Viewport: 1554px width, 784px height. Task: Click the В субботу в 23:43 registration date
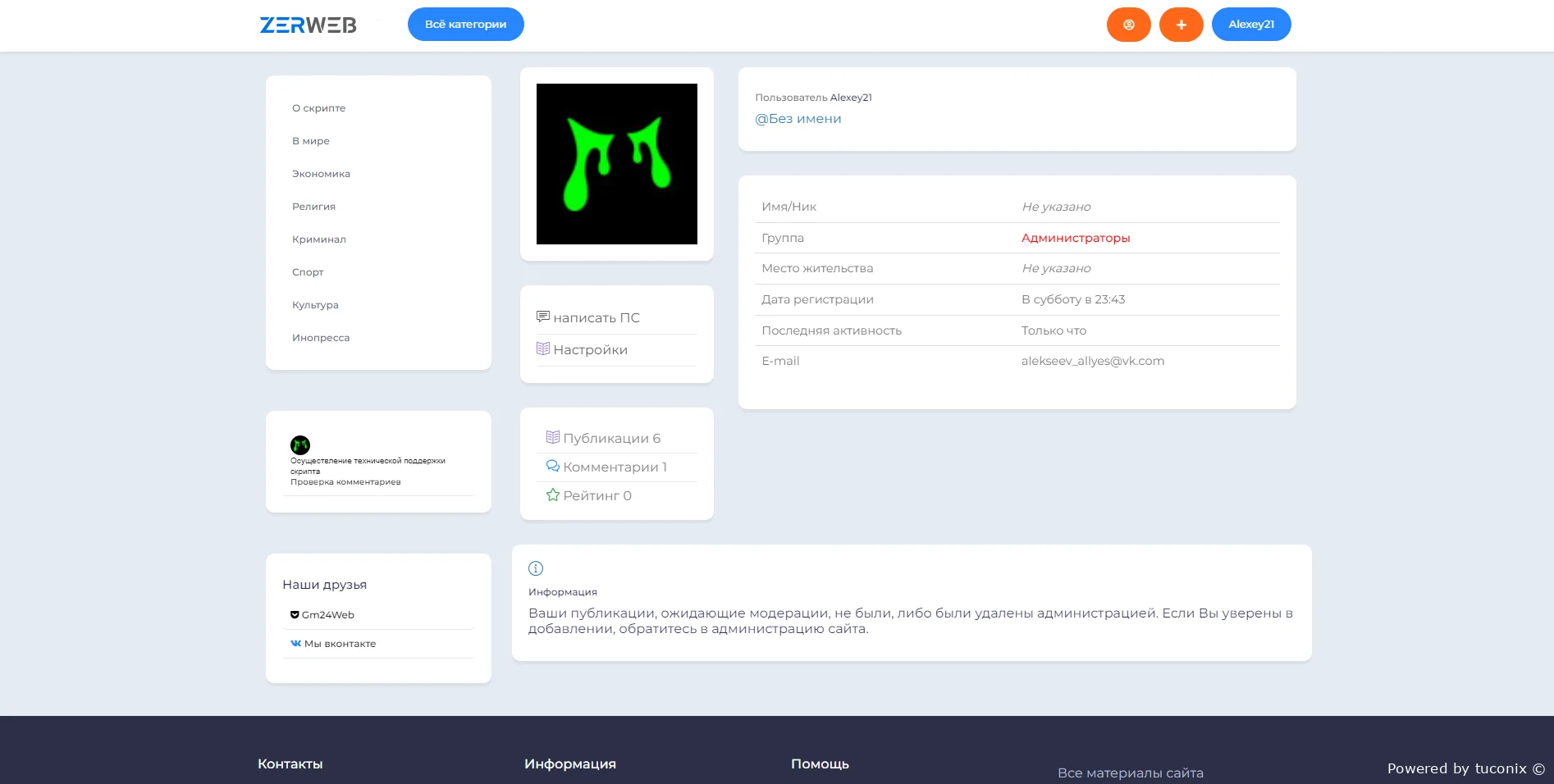[1073, 299]
